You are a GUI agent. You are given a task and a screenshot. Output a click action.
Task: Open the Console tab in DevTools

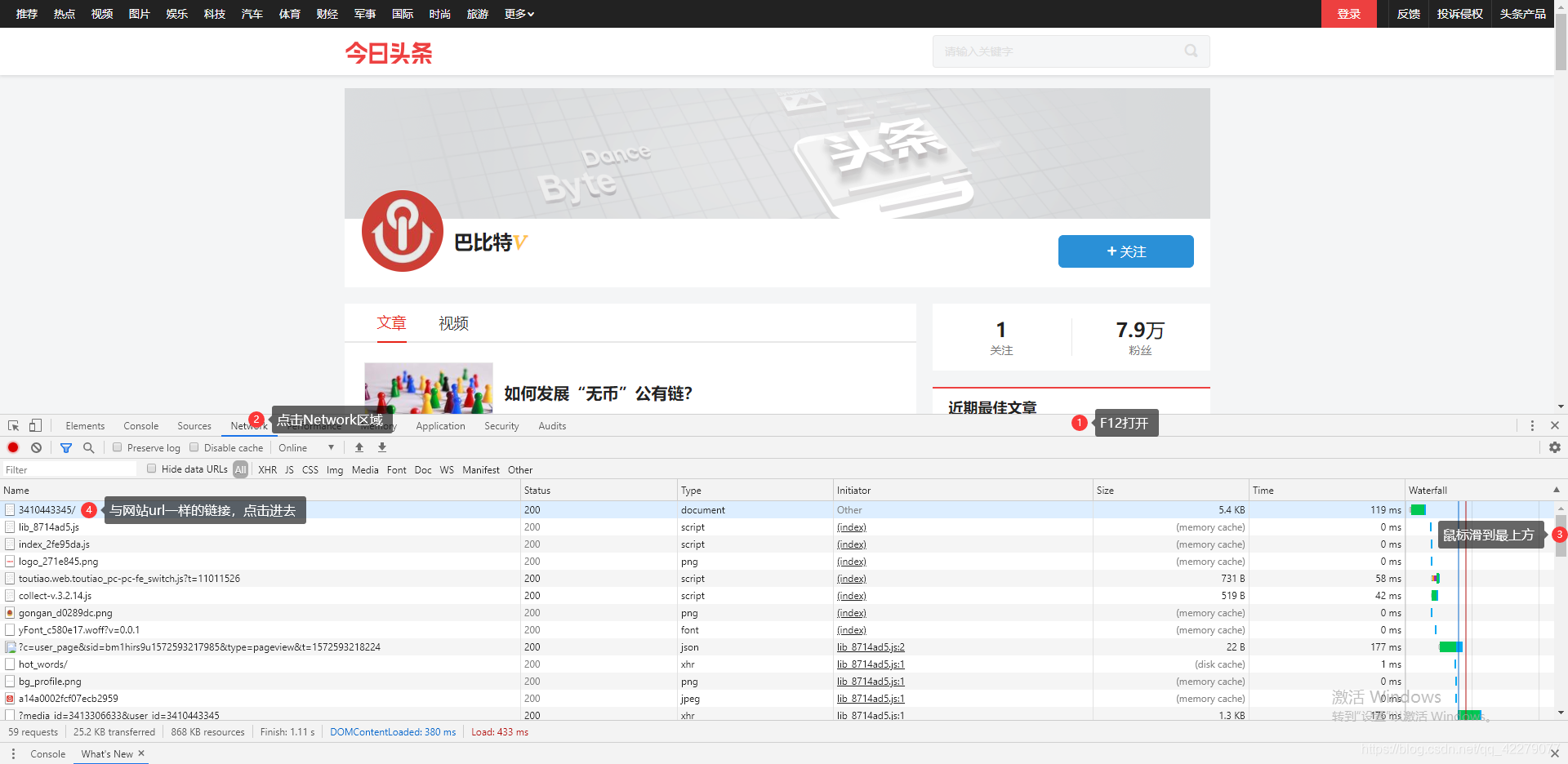point(141,426)
